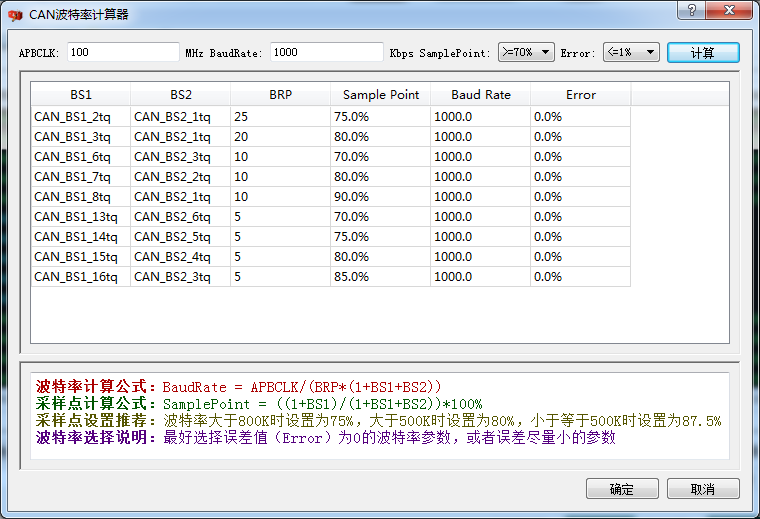Viewport: 760px width, 519px height.
Task: Click the BRP value 25 cell
Action: 281,117
